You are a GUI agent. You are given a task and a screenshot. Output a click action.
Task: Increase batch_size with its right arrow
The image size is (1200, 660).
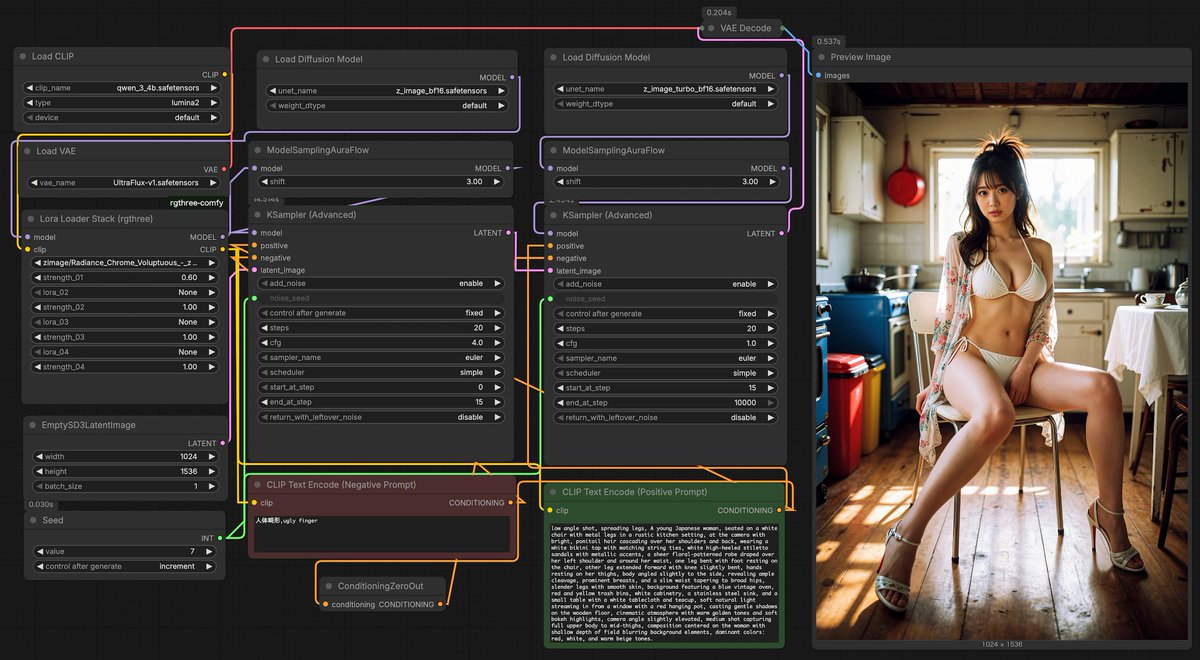pyautogui.click(x=210, y=487)
